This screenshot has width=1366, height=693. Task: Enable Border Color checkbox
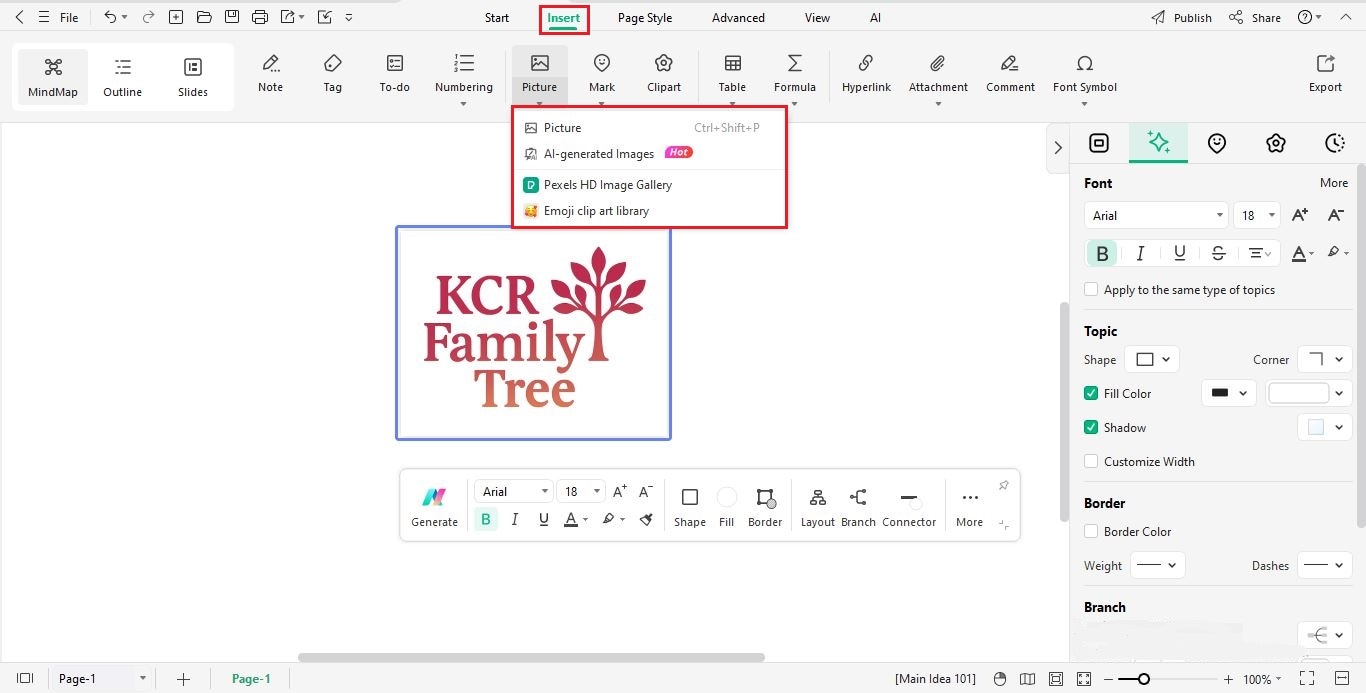(x=1091, y=531)
